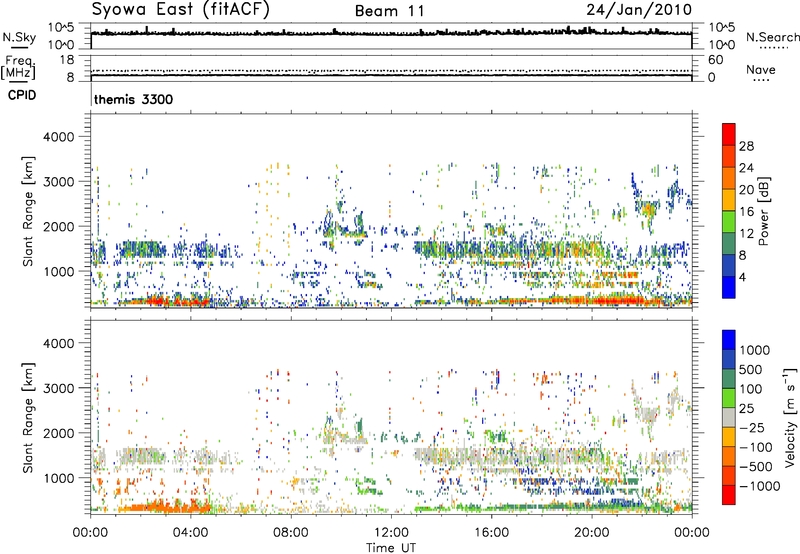
Task: Click the '4' Power colorbar tick
Action: click(742, 278)
